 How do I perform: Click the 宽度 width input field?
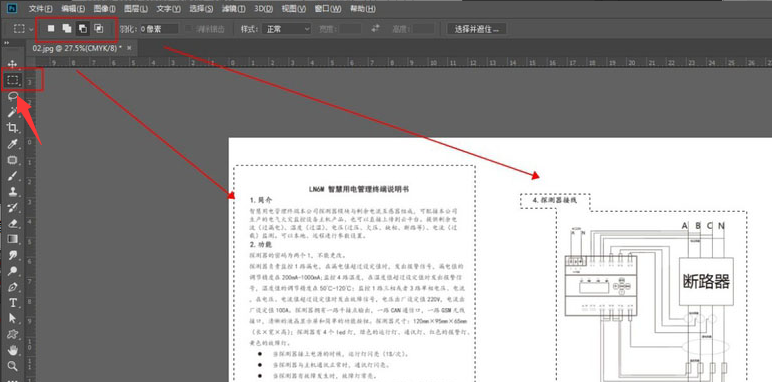click(x=351, y=29)
